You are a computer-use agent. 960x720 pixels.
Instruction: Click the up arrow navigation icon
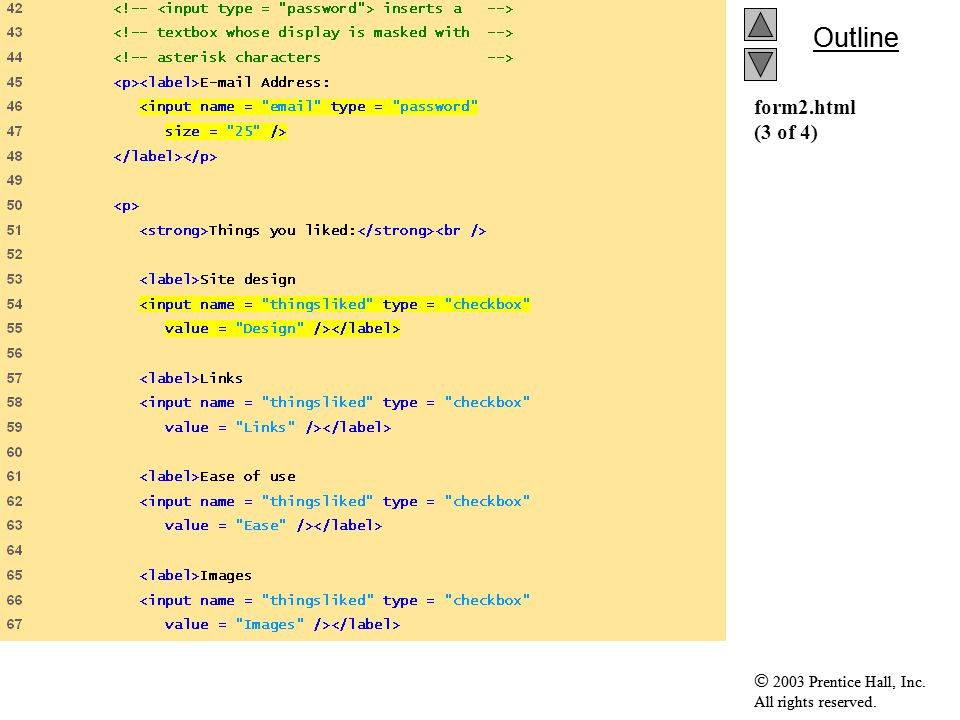pos(760,24)
